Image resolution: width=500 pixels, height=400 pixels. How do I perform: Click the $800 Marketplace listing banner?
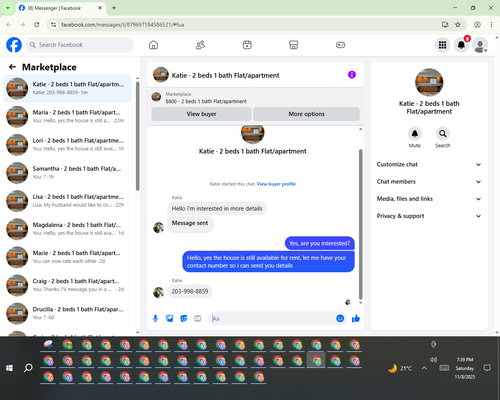[x=255, y=98]
